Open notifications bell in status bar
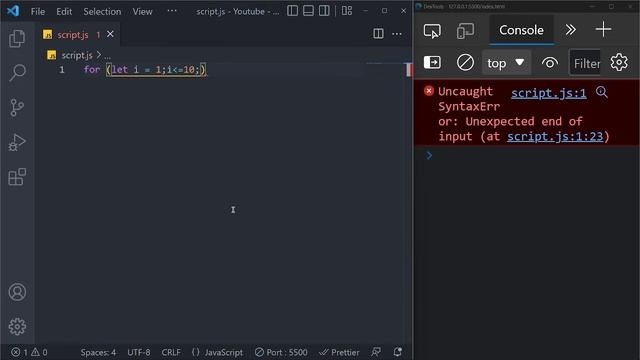 [398, 352]
